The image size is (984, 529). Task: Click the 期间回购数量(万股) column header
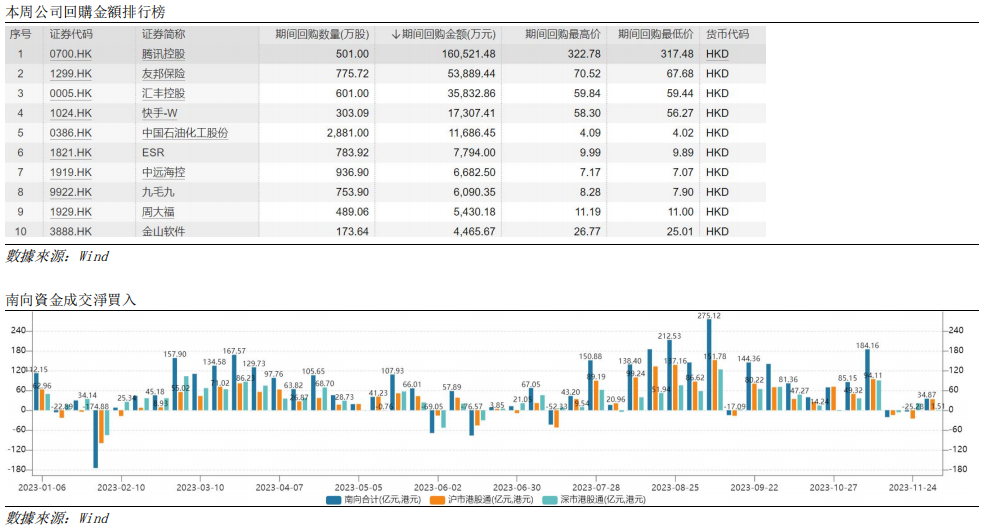point(322,34)
